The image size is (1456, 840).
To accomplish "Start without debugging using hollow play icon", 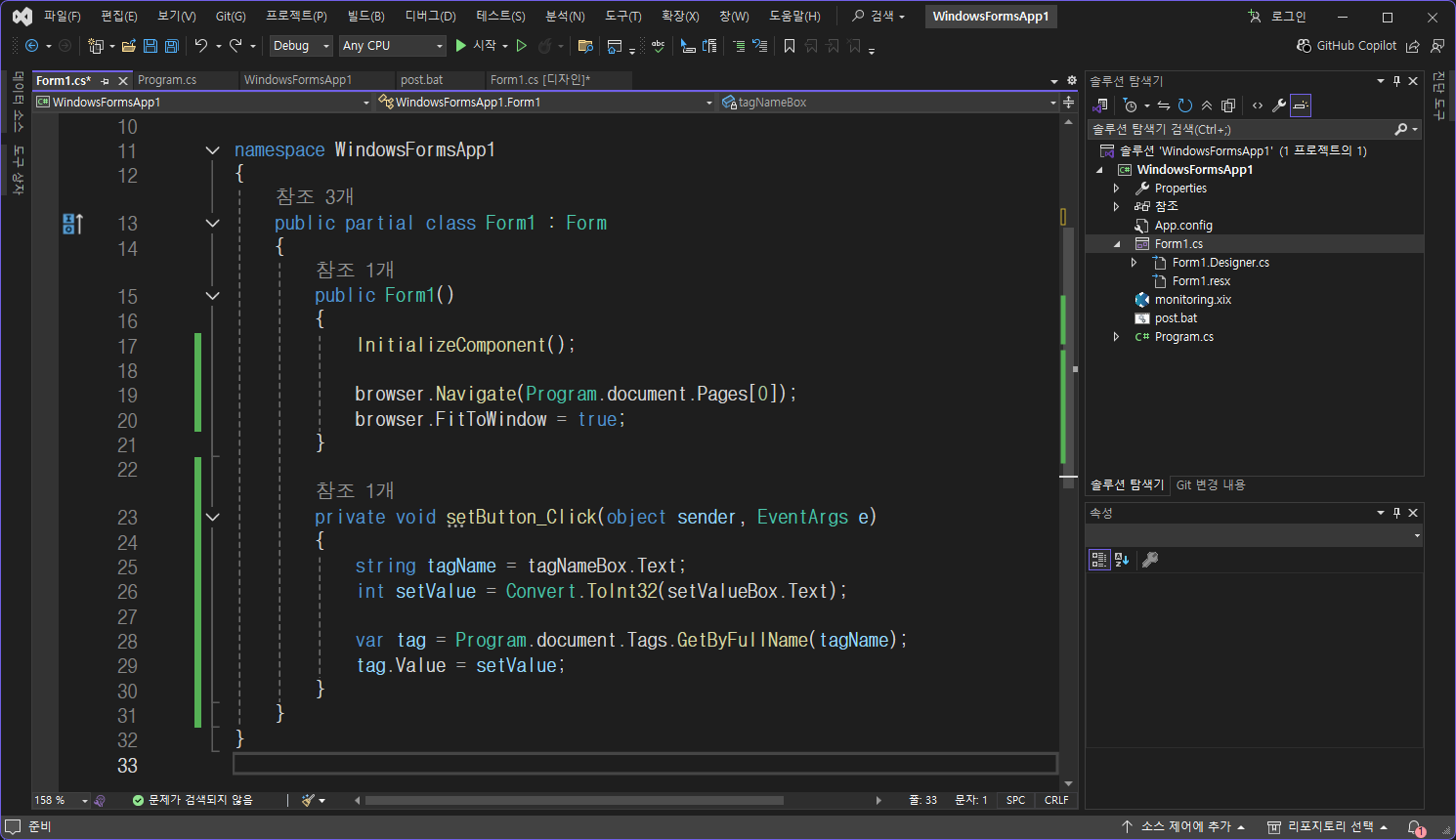I will [x=522, y=46].
